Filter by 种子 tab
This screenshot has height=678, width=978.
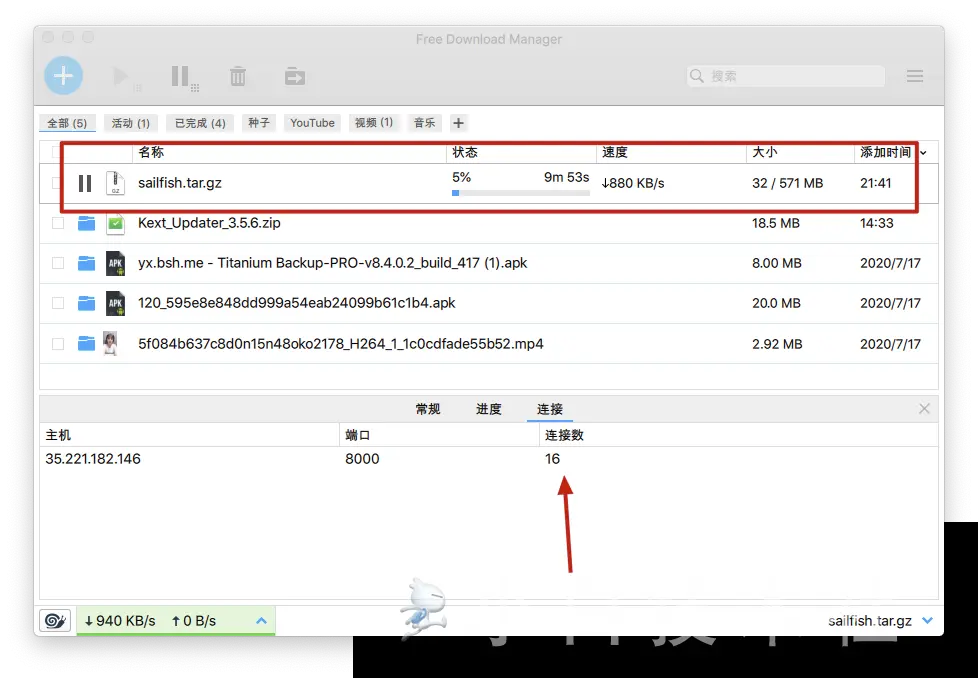(259, 123)
